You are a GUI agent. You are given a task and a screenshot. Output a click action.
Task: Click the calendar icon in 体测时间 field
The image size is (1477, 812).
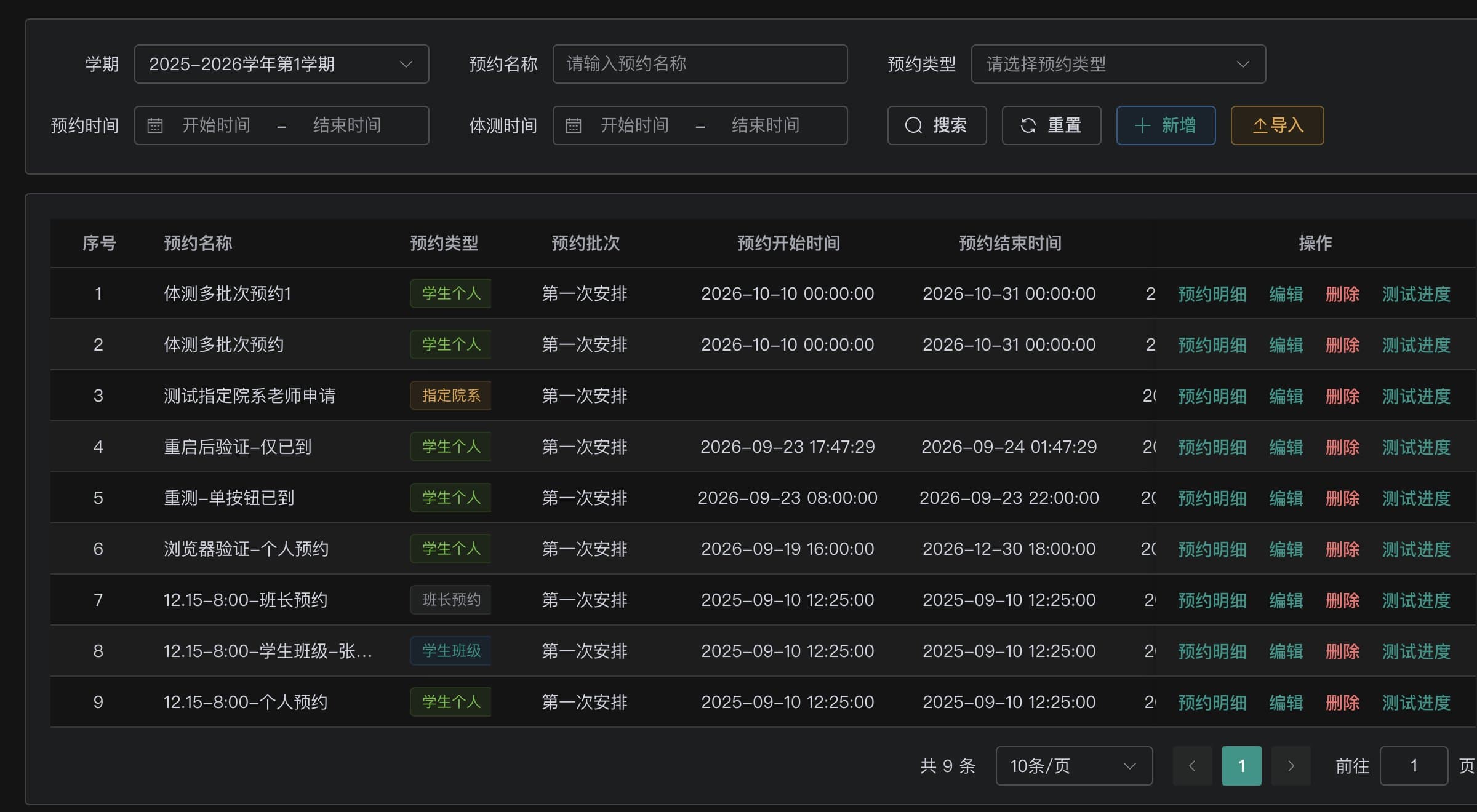tap(574, 125)
